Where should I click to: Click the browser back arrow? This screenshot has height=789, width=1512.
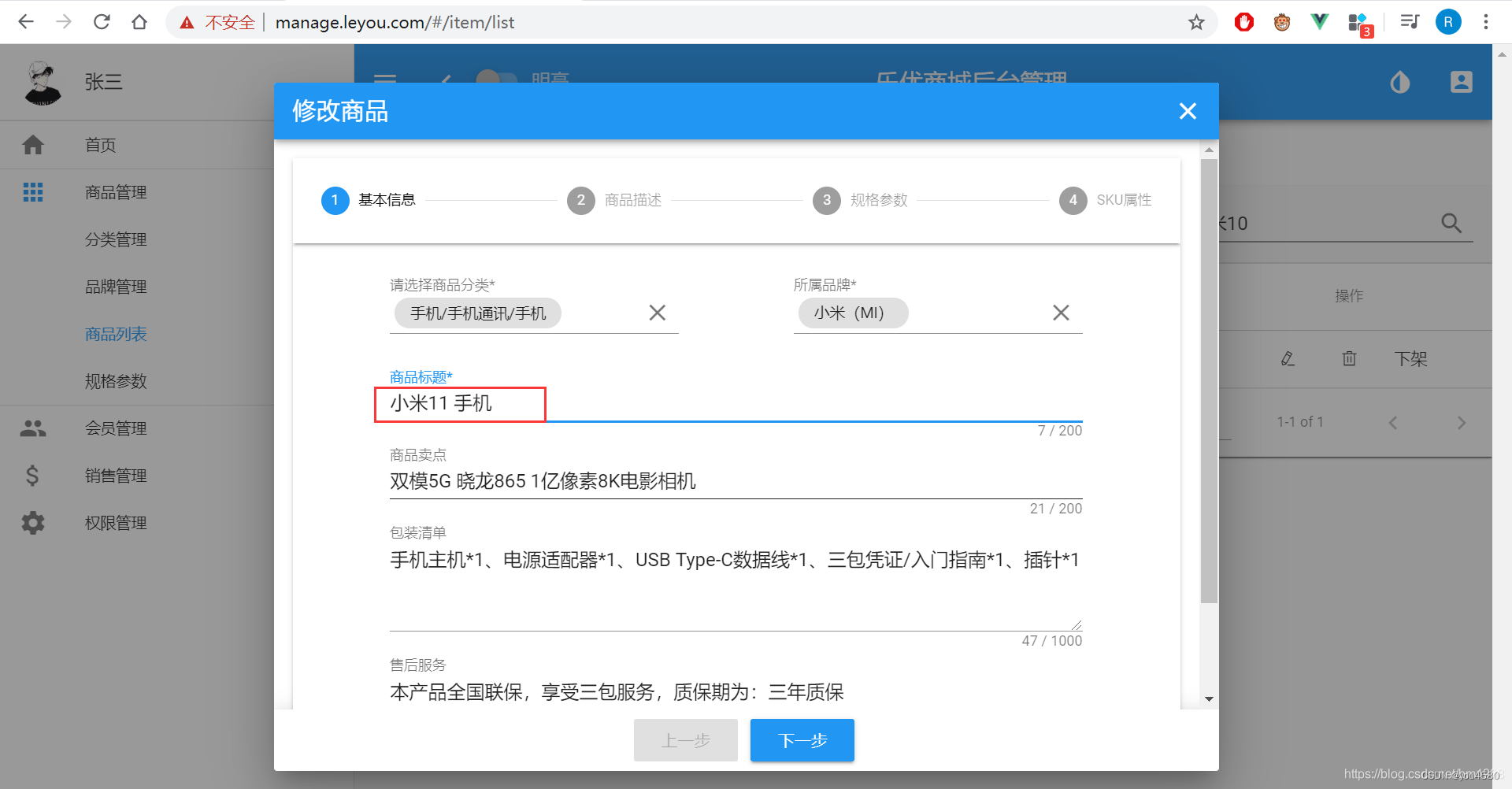[26, 22]
